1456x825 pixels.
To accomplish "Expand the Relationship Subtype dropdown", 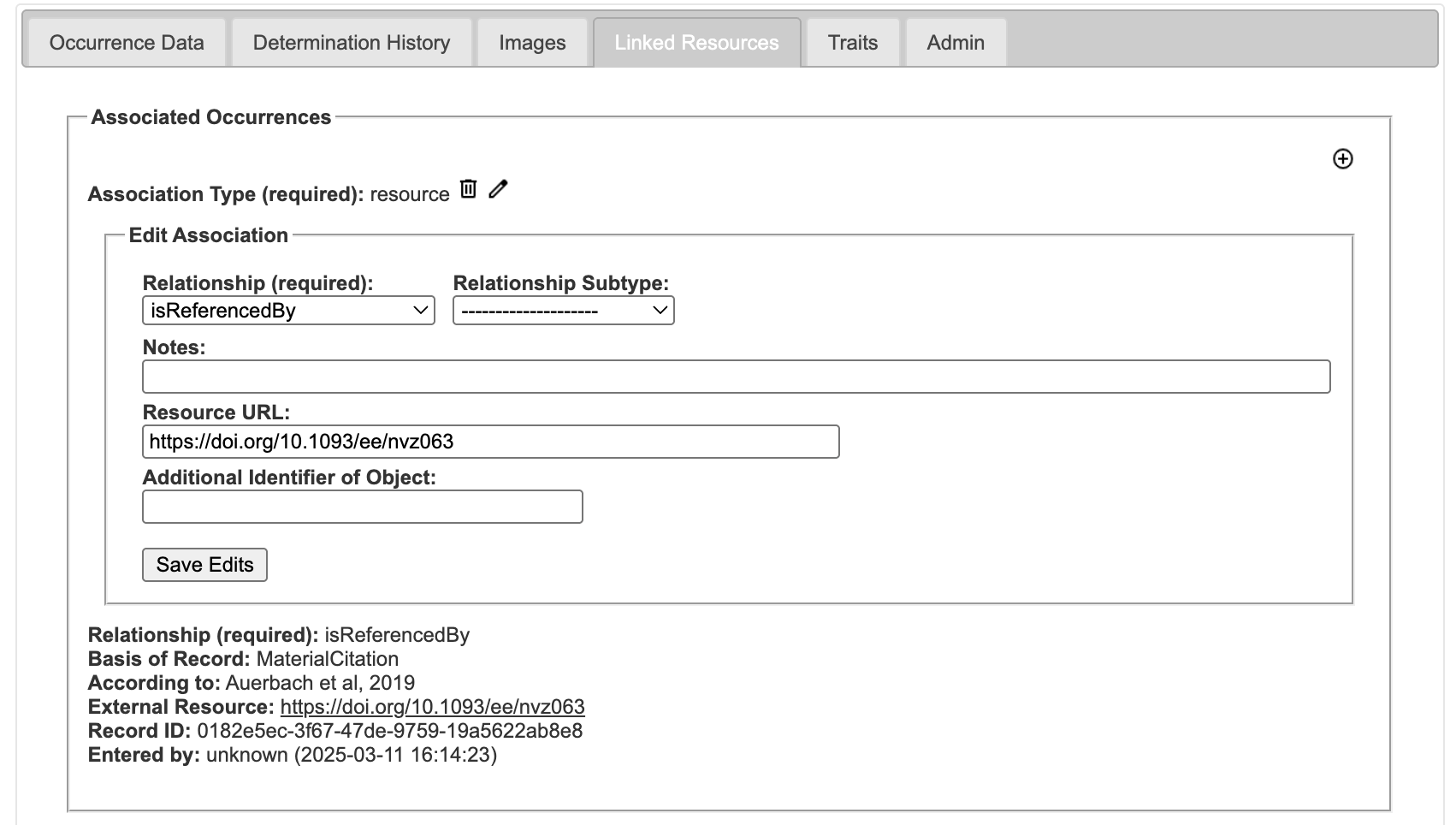I will (x=563, y=311).
